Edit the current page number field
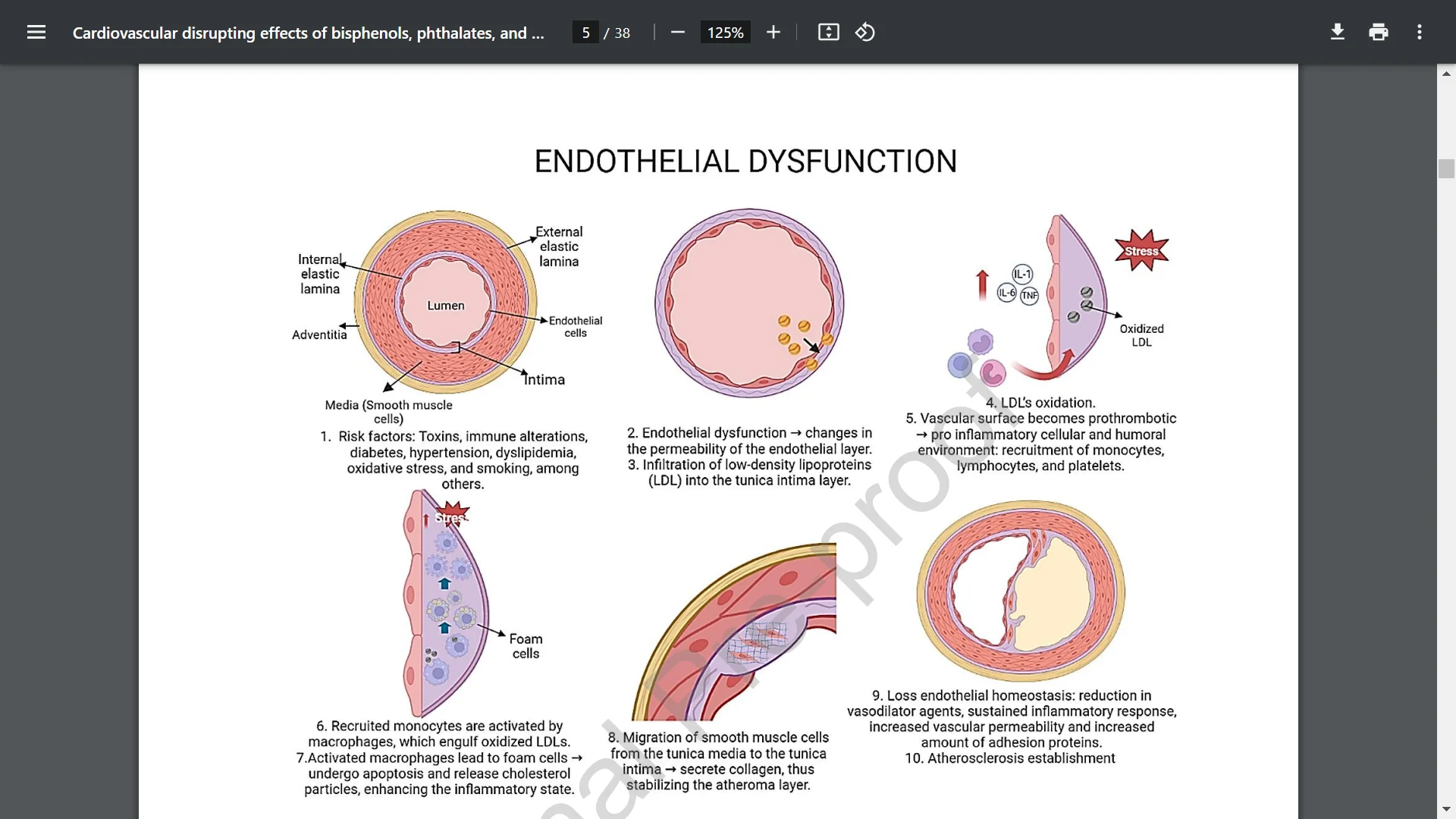 pyautogui.click(x=585, y=33)
